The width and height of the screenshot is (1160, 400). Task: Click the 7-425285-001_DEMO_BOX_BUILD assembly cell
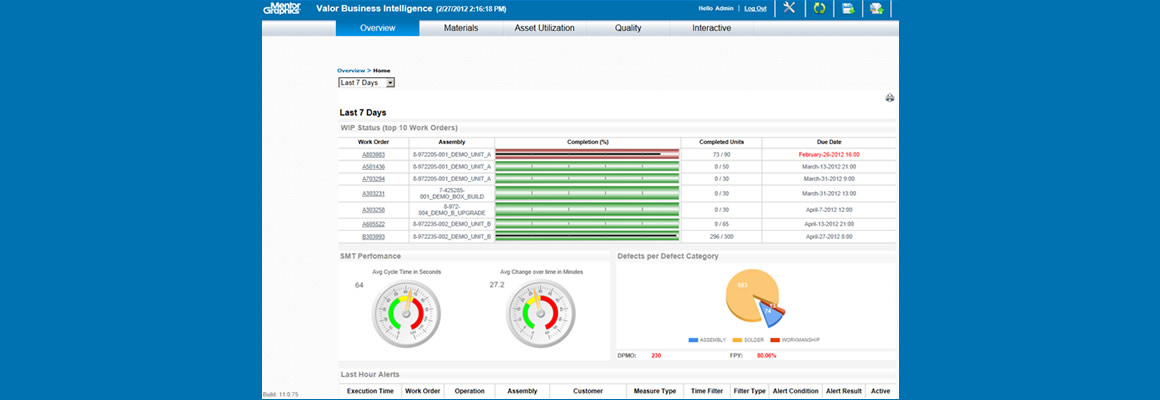coord(451,194)
